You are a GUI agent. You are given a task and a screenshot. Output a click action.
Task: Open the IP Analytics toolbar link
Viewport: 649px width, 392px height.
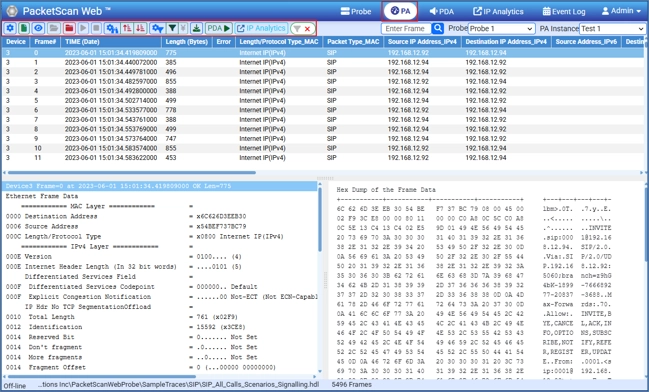[x=262, y=28]
